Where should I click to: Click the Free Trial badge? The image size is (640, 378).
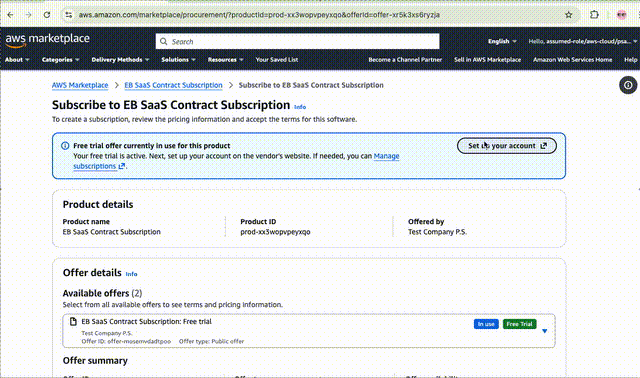(520, 324)
